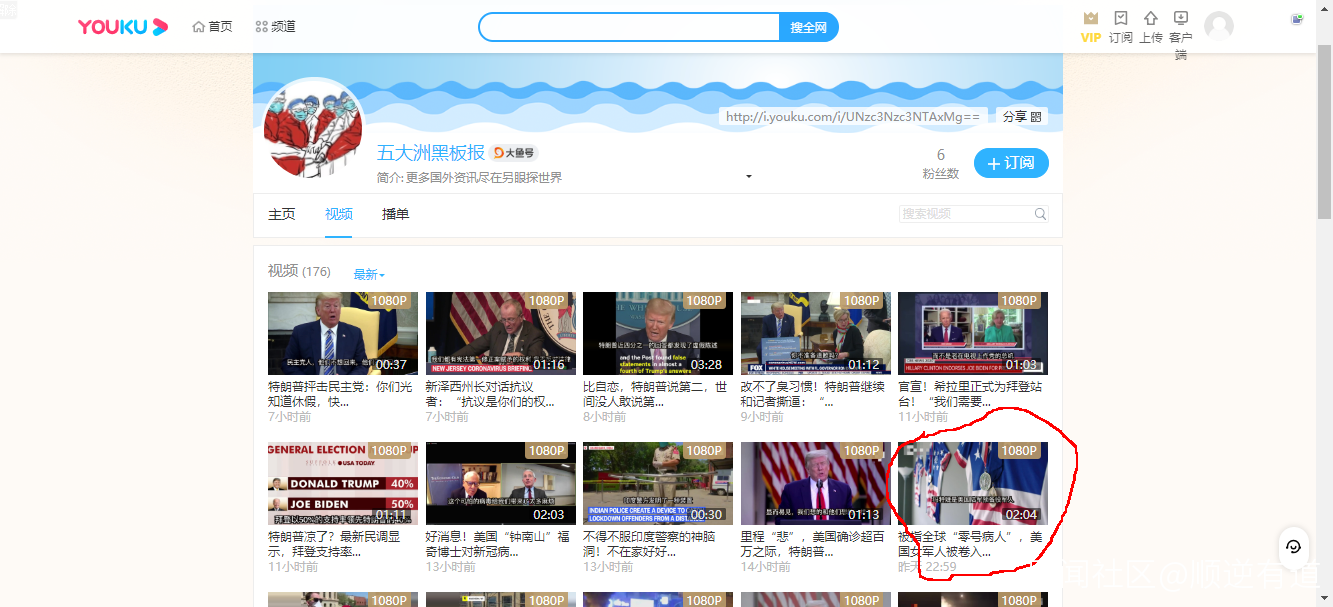Open the 01:11 General Election poll thumbnail
This screenshot has width=1333, height=607.
tap(343, 484)
